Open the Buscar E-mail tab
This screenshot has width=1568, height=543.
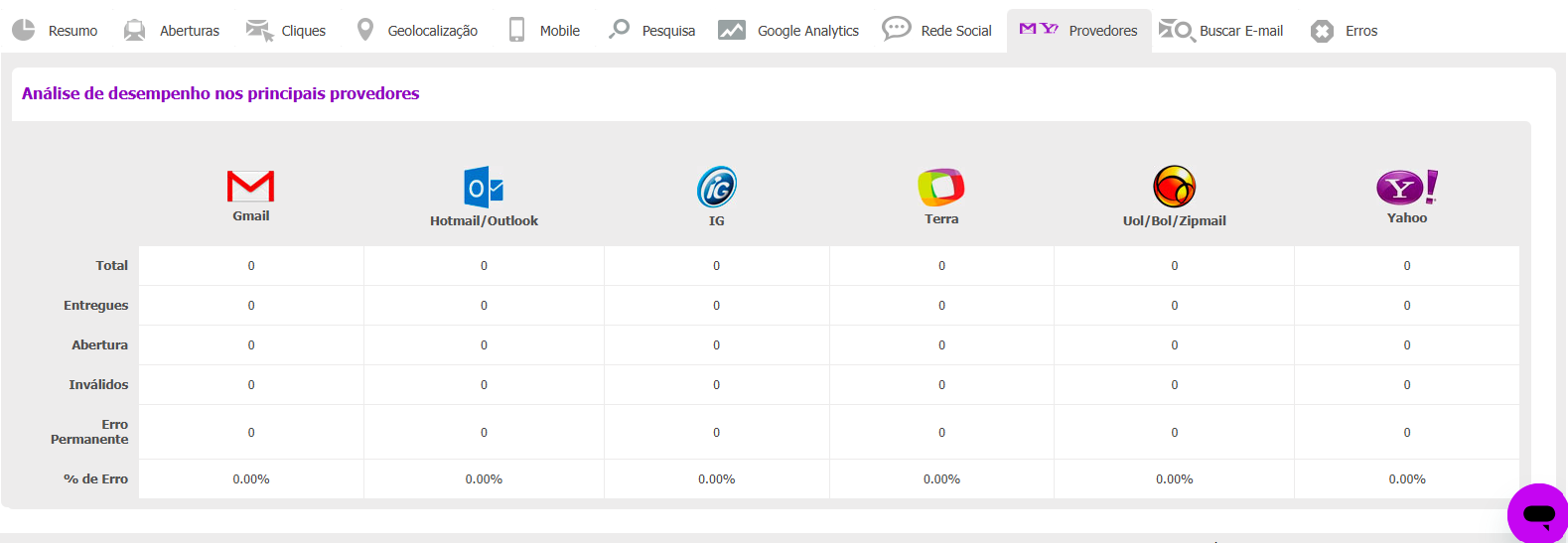(1241, 31)
